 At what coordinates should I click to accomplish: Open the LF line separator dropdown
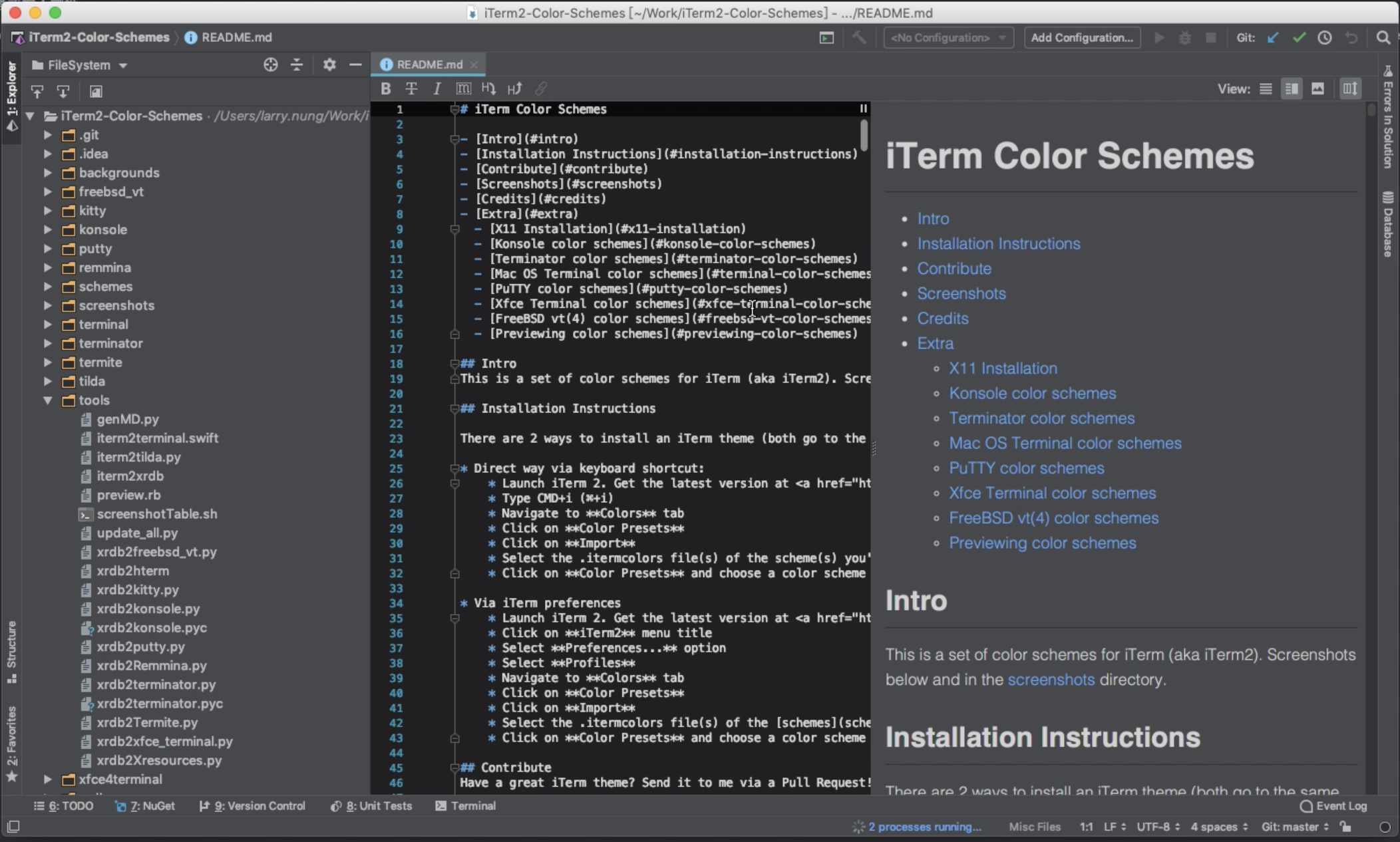tap(1115, 827)
